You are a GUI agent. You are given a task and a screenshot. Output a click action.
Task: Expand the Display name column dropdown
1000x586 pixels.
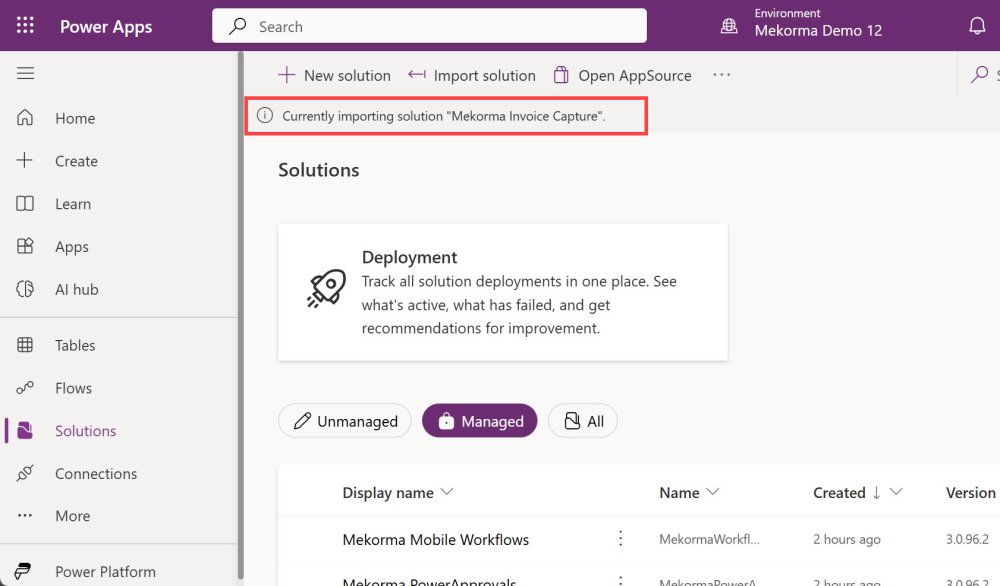click(x=447, y=492)
